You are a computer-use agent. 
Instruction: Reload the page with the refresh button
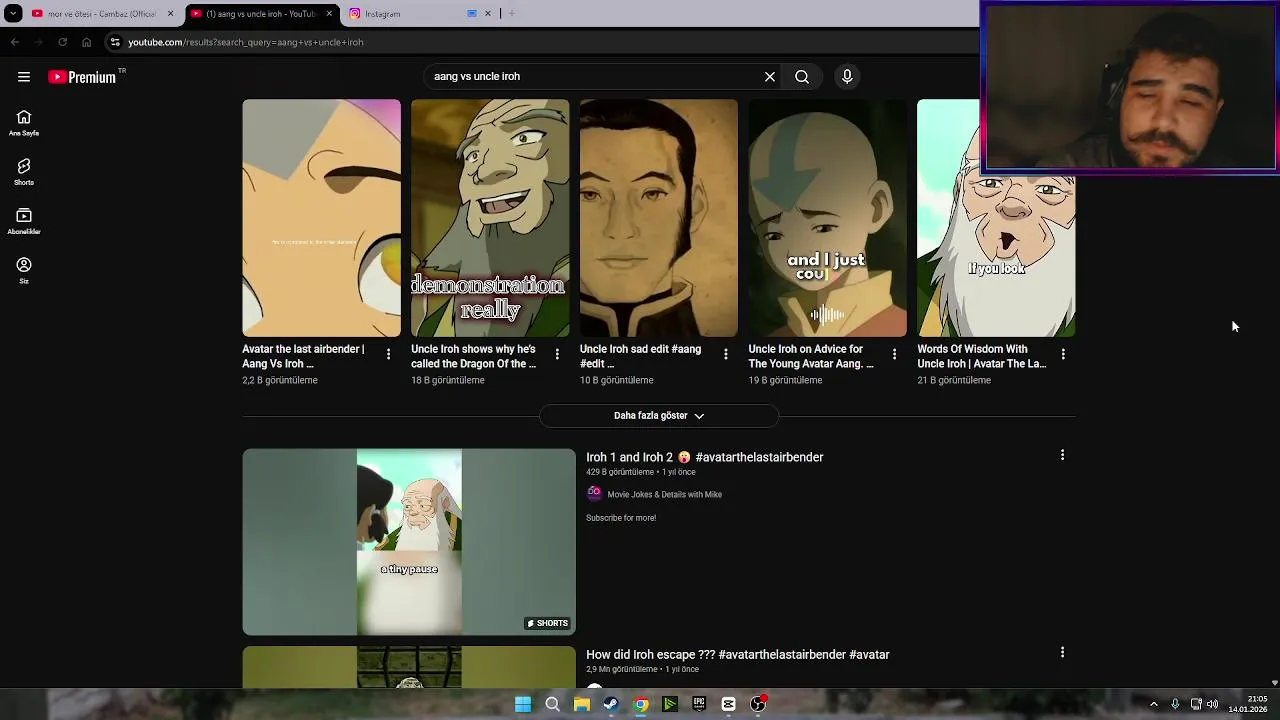[x=62, y=42]
